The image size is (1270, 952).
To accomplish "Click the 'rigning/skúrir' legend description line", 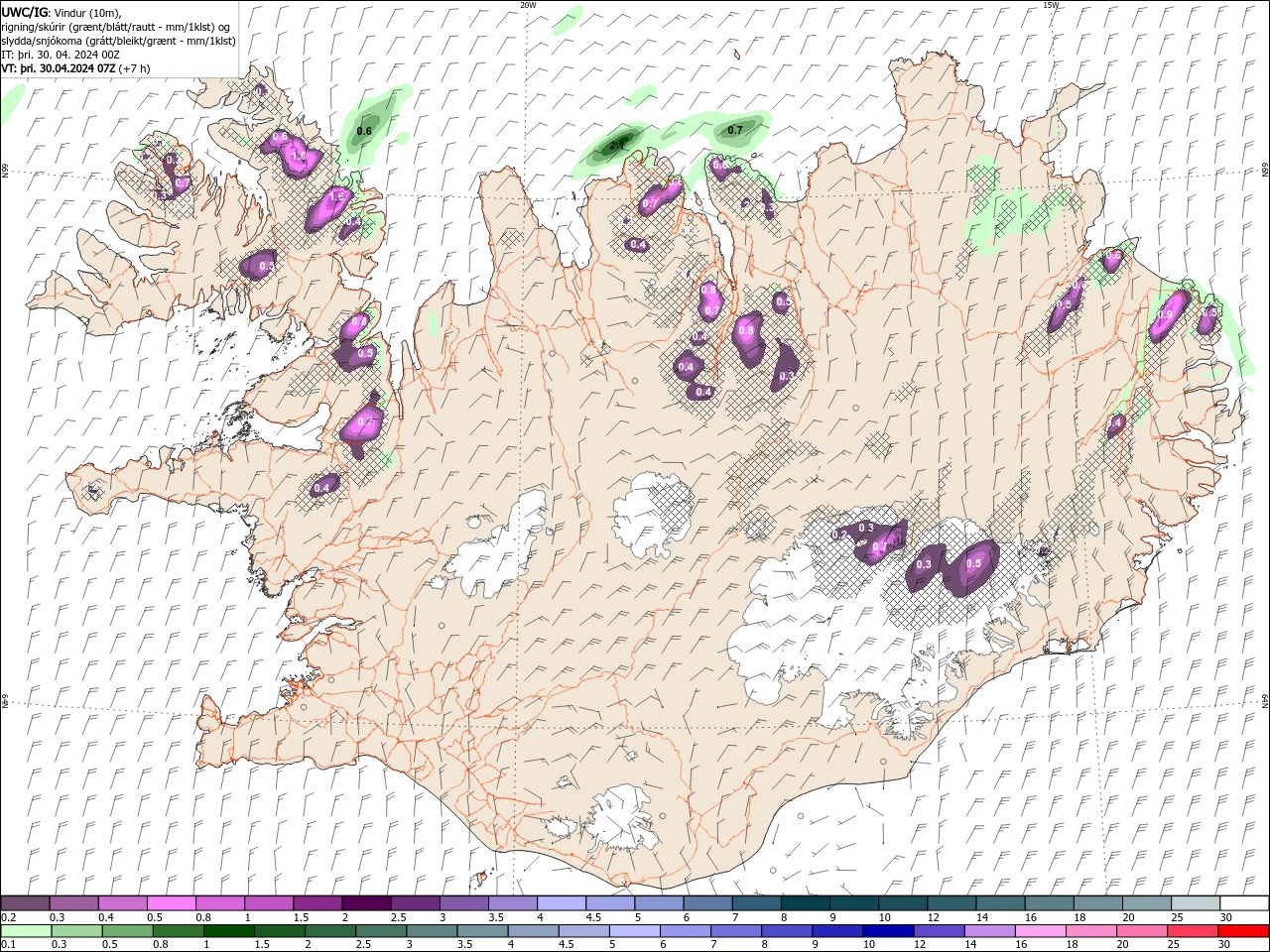I will pos(116,27).
